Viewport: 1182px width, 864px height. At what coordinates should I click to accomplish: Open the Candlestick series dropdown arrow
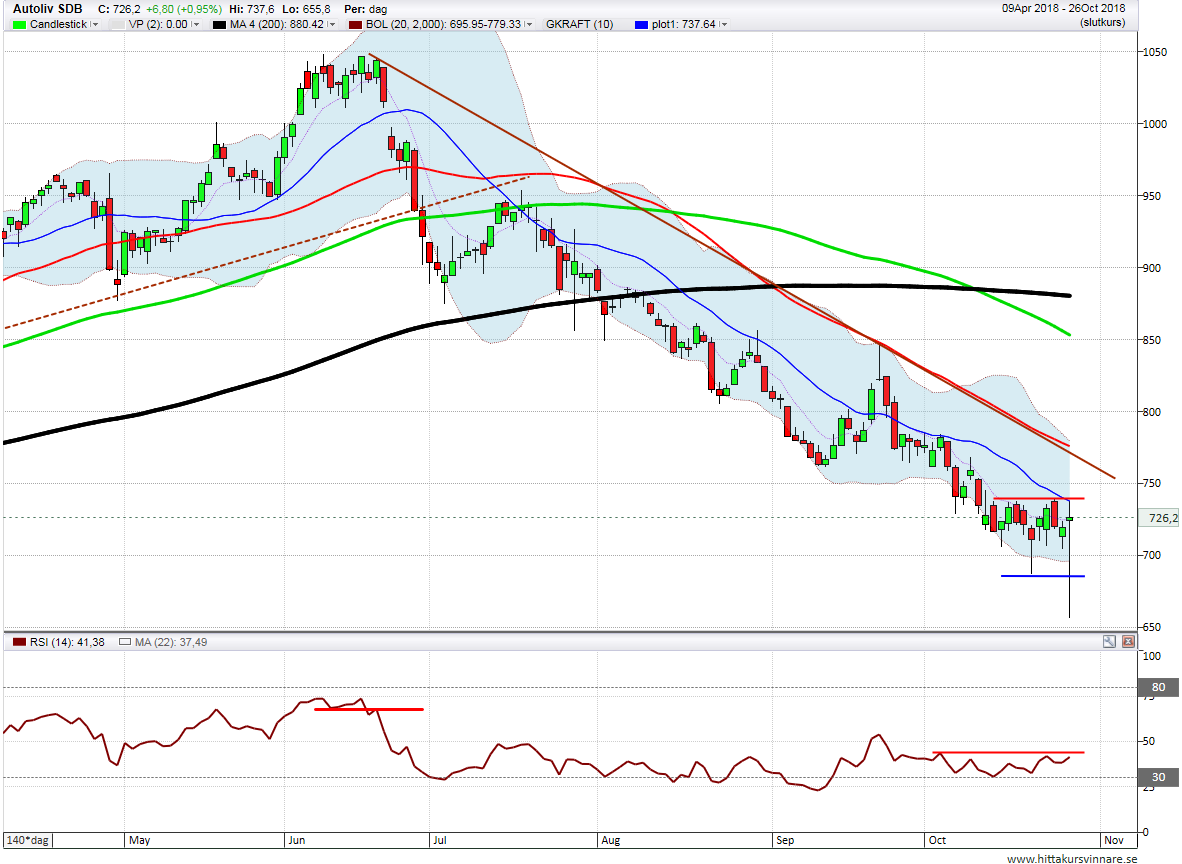point(94,24)
